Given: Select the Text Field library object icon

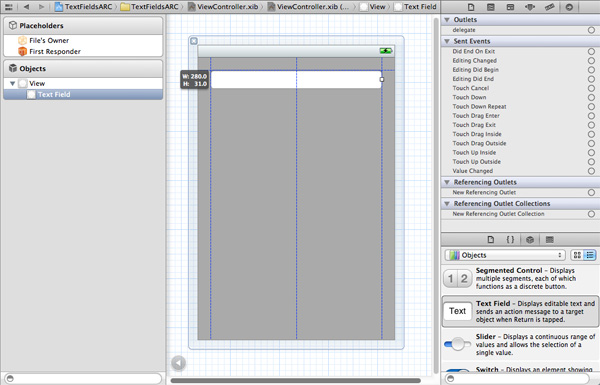Looking at the screenshot, I should pyautogui.click(x=458, y=311).
